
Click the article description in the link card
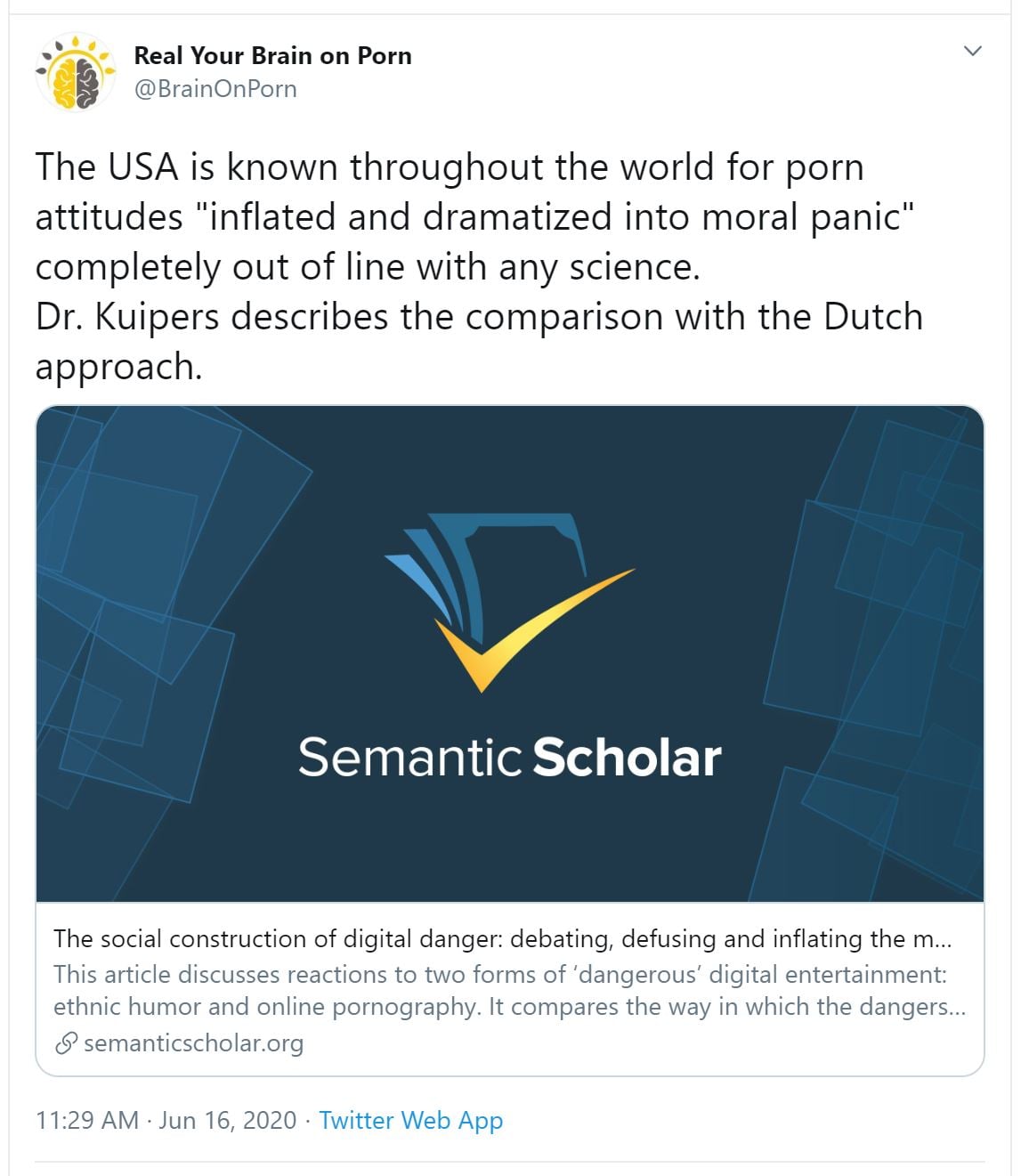point(509,990)
